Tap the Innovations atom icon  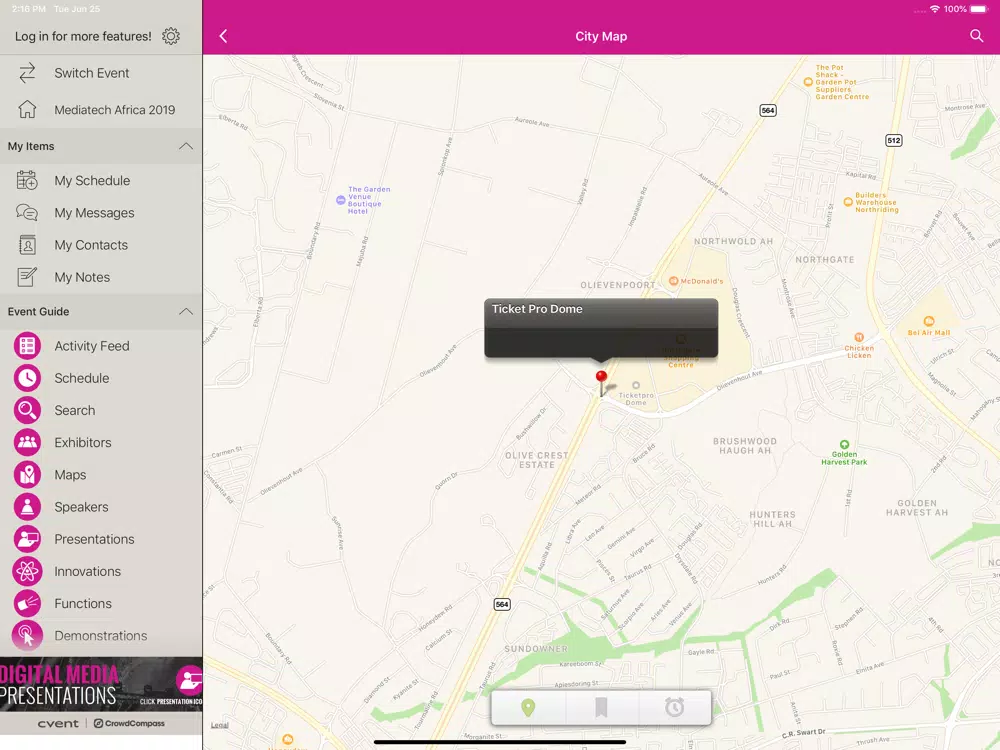coord(27,571)
